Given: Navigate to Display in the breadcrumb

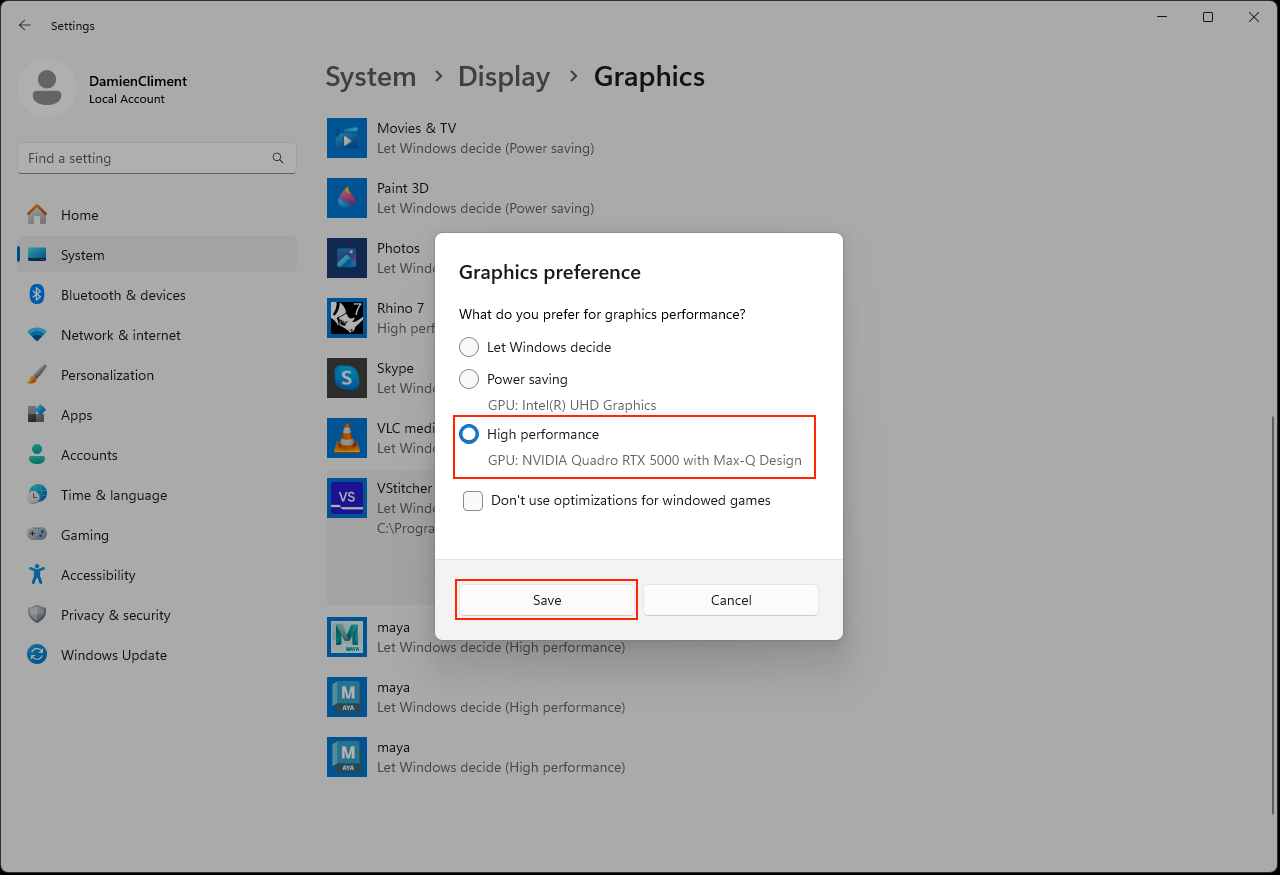Looking at the screenshot, I should 504,77.
